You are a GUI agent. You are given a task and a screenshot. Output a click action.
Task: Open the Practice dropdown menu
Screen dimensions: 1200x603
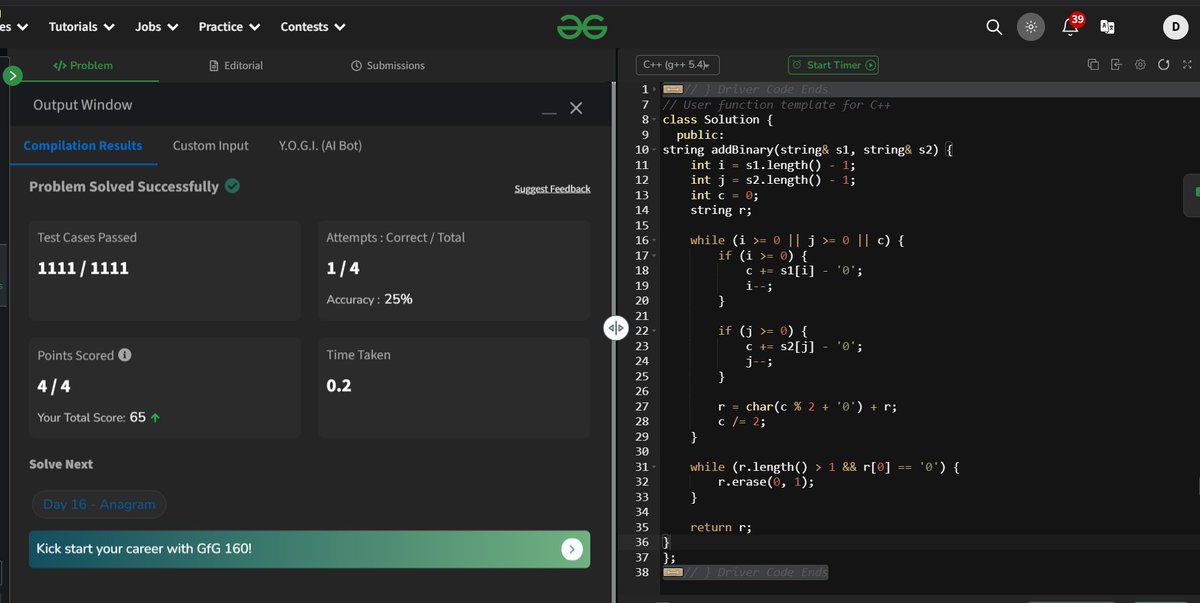pyautogui.click(x=230, y=27)
